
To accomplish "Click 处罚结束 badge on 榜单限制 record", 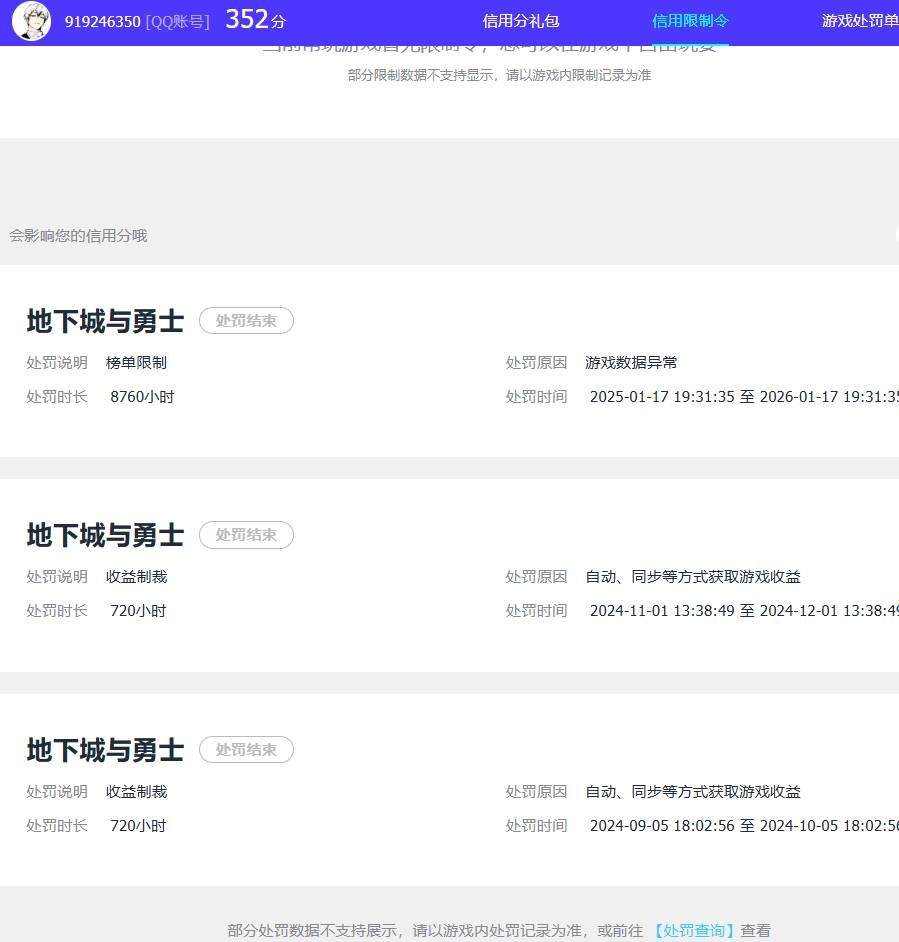I will click(246, 321).
